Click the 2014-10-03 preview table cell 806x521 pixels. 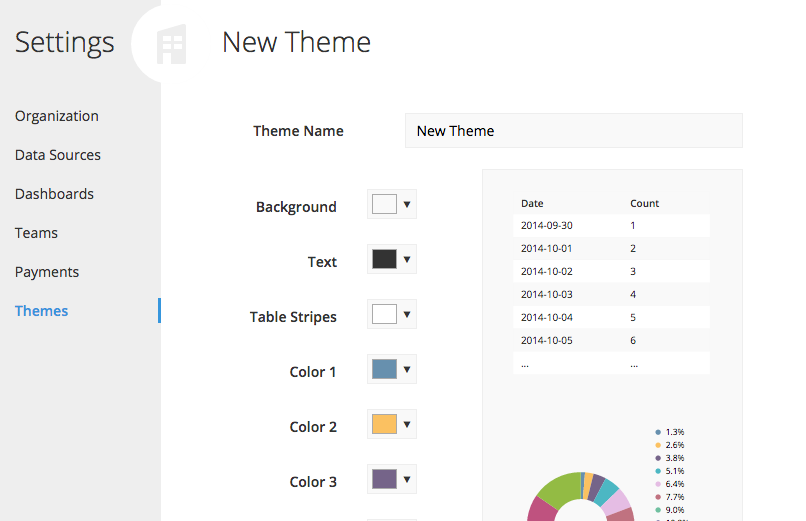[x=546, y=294]
